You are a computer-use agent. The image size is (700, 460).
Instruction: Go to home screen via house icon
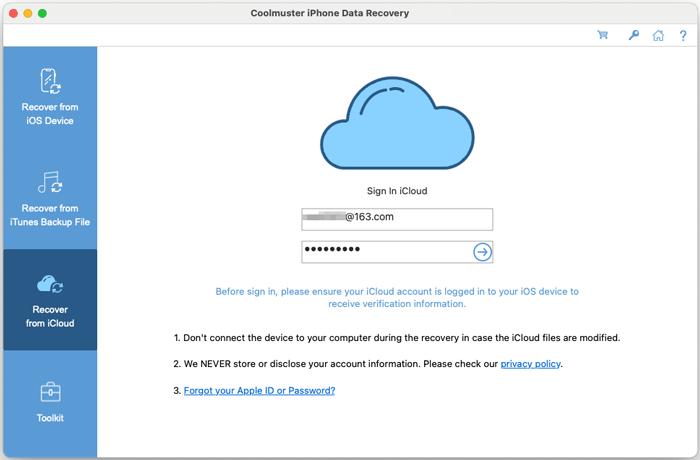(658, 35)
